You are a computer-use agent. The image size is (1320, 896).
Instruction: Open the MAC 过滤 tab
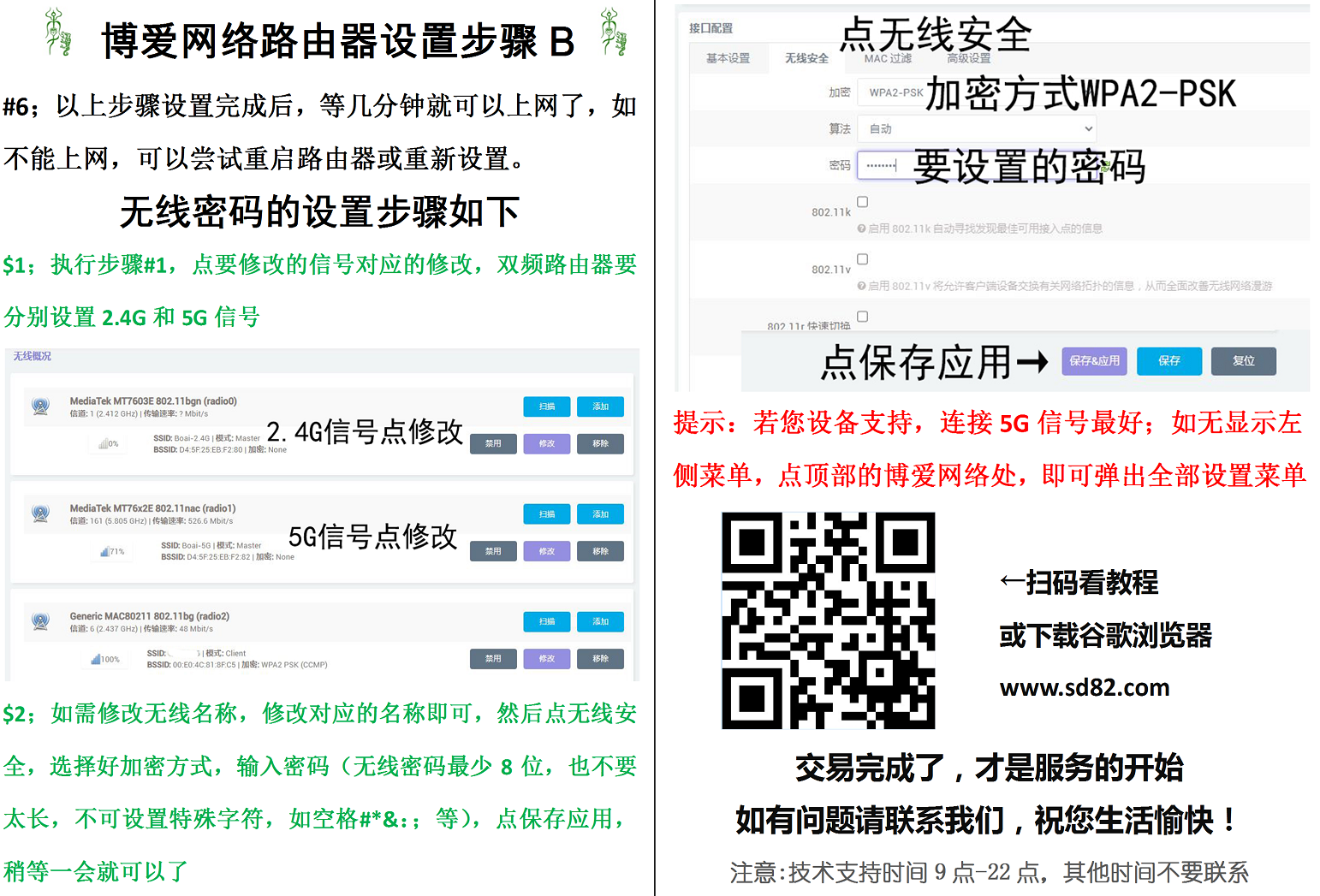tap(888, 58)
